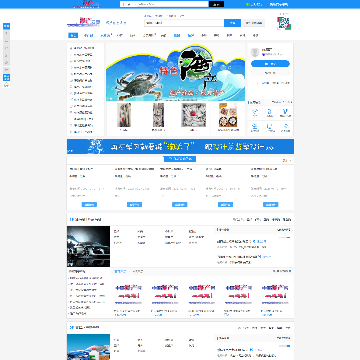
Task: Click the topmost blue icon in floating left sidebar
Action: click(6, 26)
